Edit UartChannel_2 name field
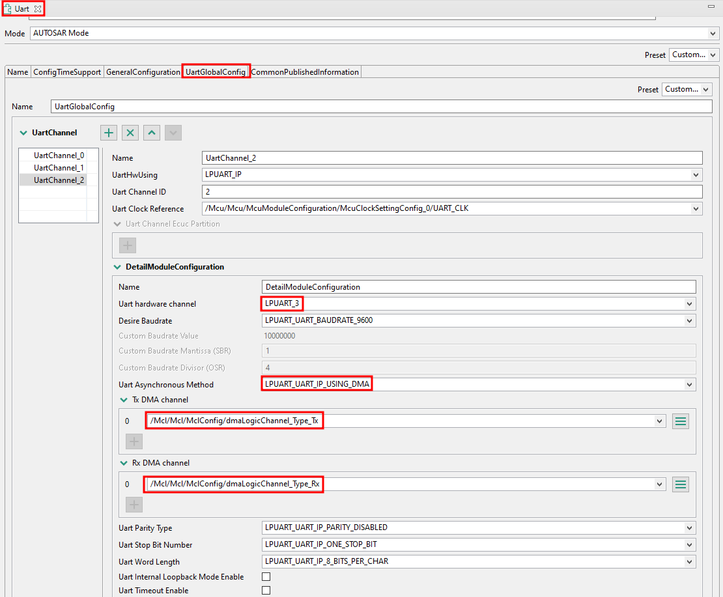 pos(452,158)
